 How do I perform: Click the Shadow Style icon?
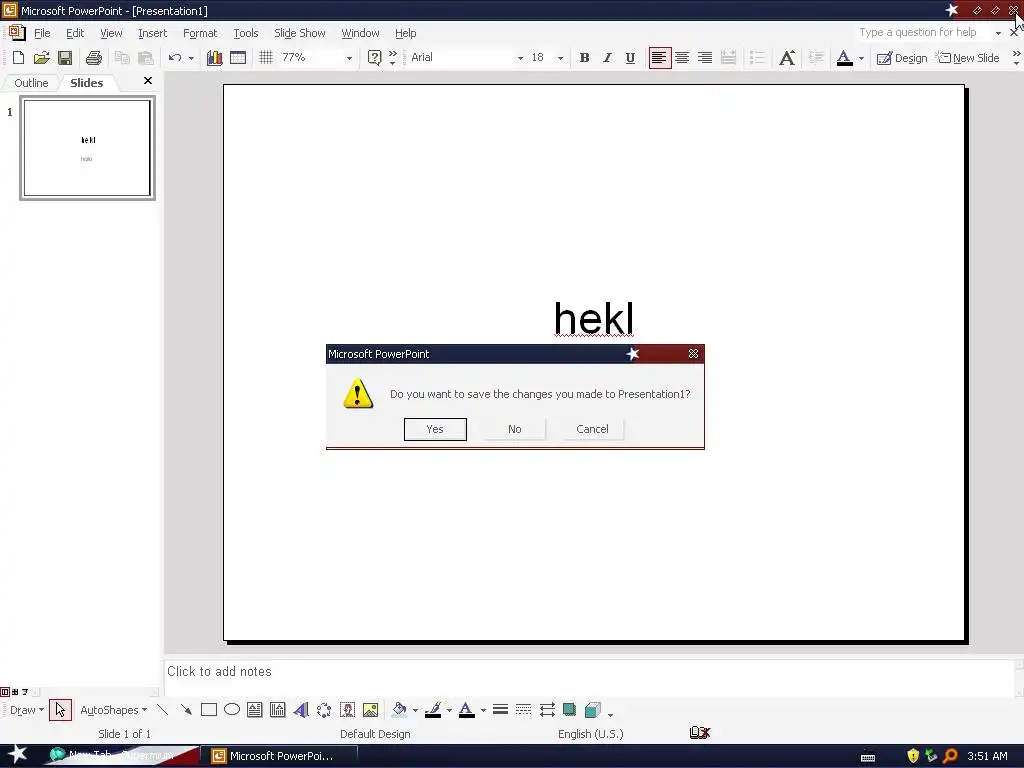point(569,710)
